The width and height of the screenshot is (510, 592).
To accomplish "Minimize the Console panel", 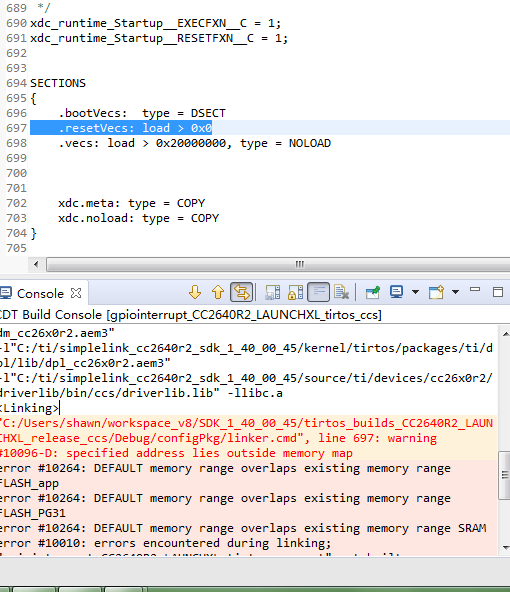I will click(x=475, y=290).
